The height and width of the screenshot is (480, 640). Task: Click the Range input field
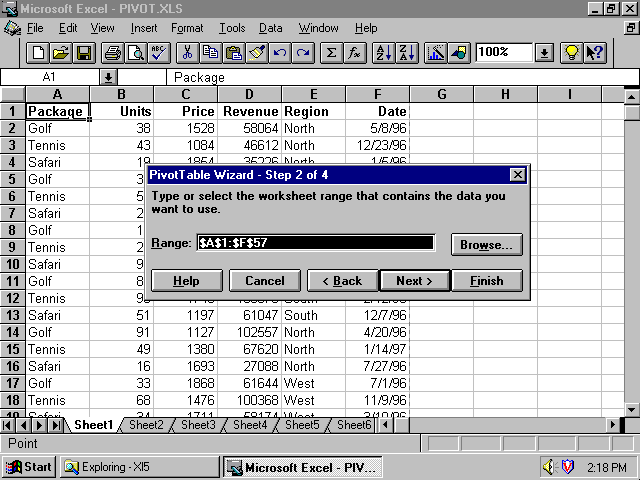click(316, 242)
